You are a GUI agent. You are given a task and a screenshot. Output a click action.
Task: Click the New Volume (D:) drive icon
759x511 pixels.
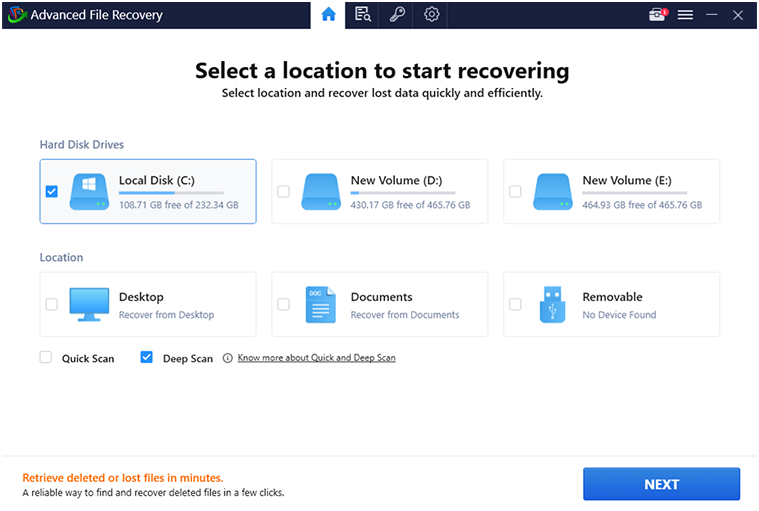pyautogui.click(x=321, y=192)
